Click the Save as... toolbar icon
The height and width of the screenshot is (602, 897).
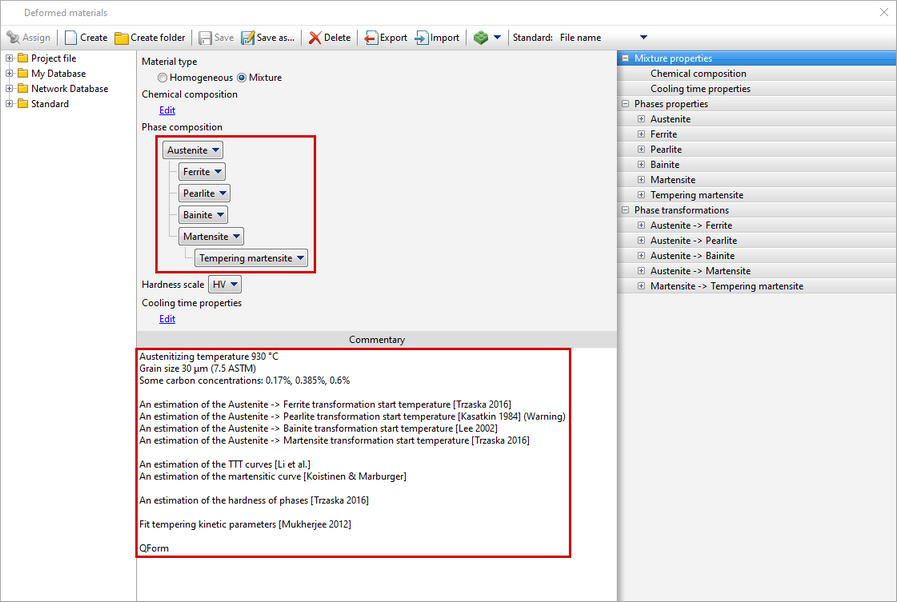click(x=248, y=38)
